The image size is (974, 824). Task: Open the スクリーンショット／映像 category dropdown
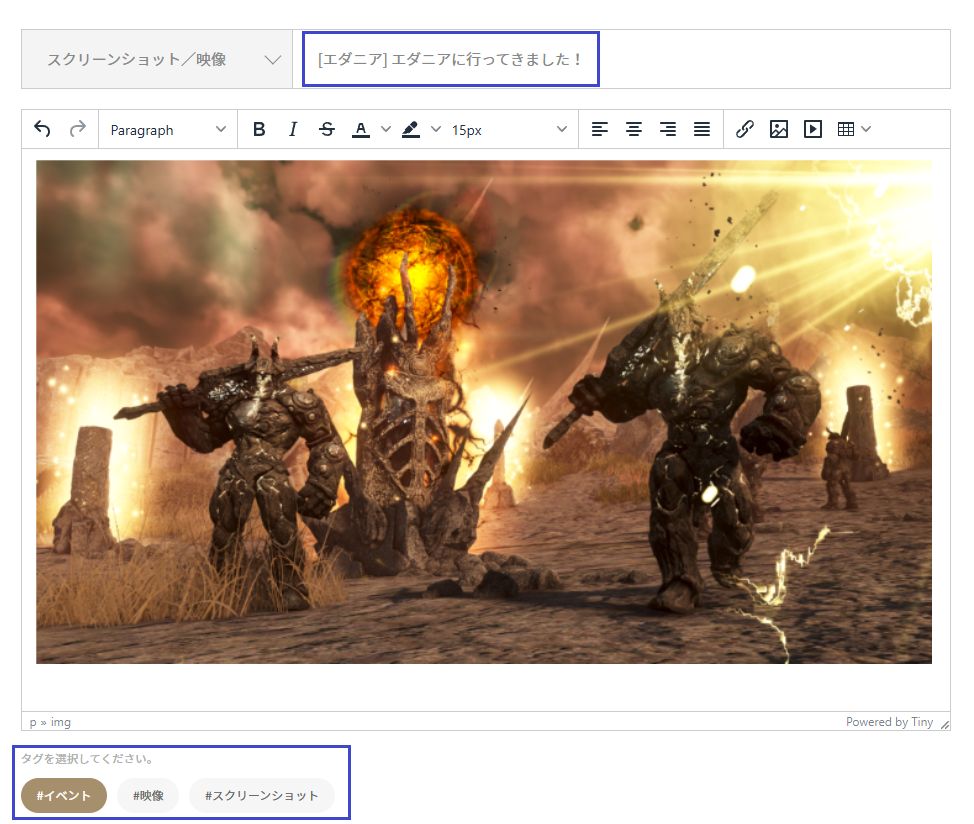[x=157, y=59]
